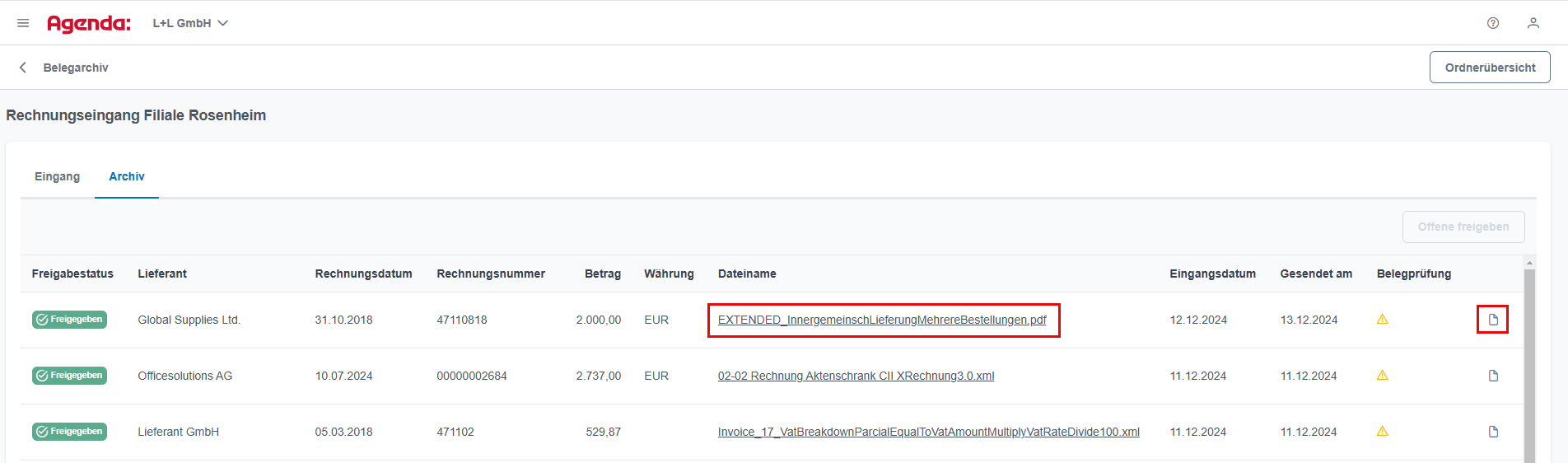The height and width of the screenshot is (463, 1568).
Task: Select supplier cell Global Supplies Ltd.
Action: click(189, 320)
